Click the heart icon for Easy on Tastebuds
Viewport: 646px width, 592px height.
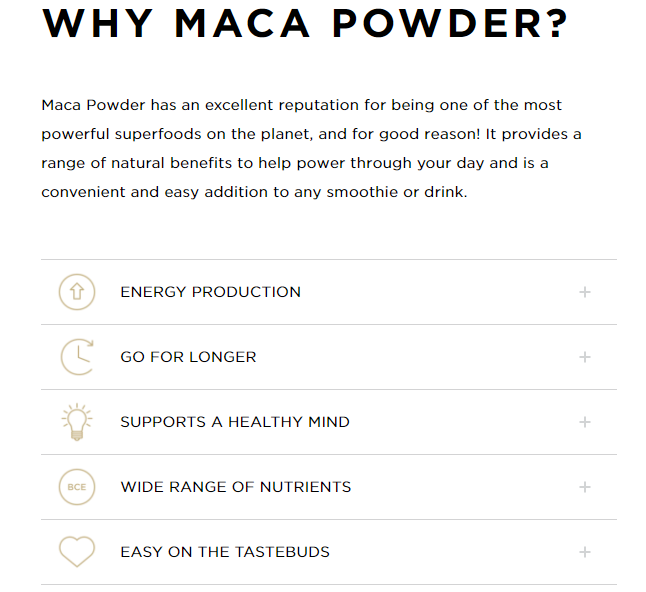(77, 552)
